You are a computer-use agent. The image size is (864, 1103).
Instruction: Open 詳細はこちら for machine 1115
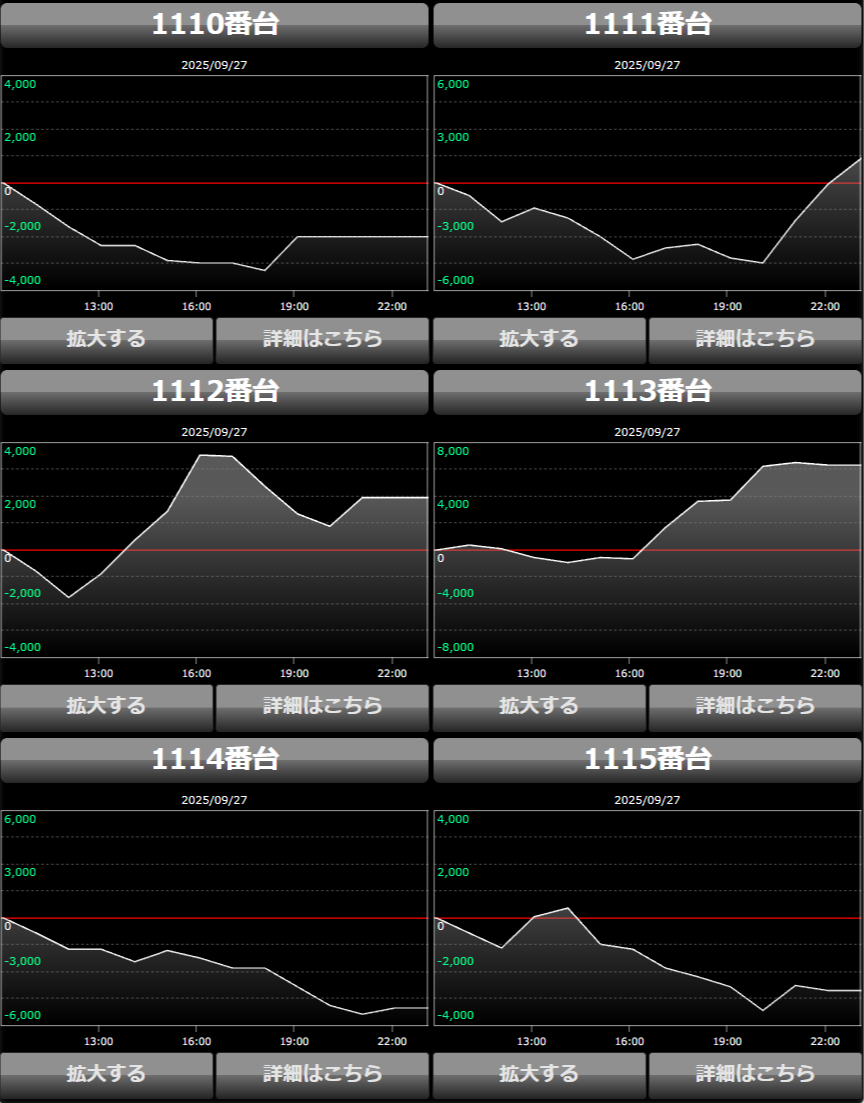click(x=755, y=1076)
